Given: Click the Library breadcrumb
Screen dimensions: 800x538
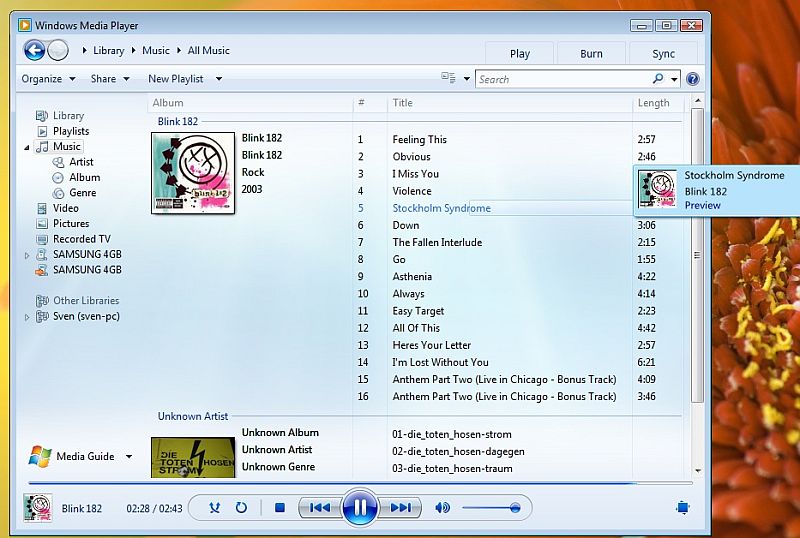Looking at the screenshot, I should tap(108, 51).
